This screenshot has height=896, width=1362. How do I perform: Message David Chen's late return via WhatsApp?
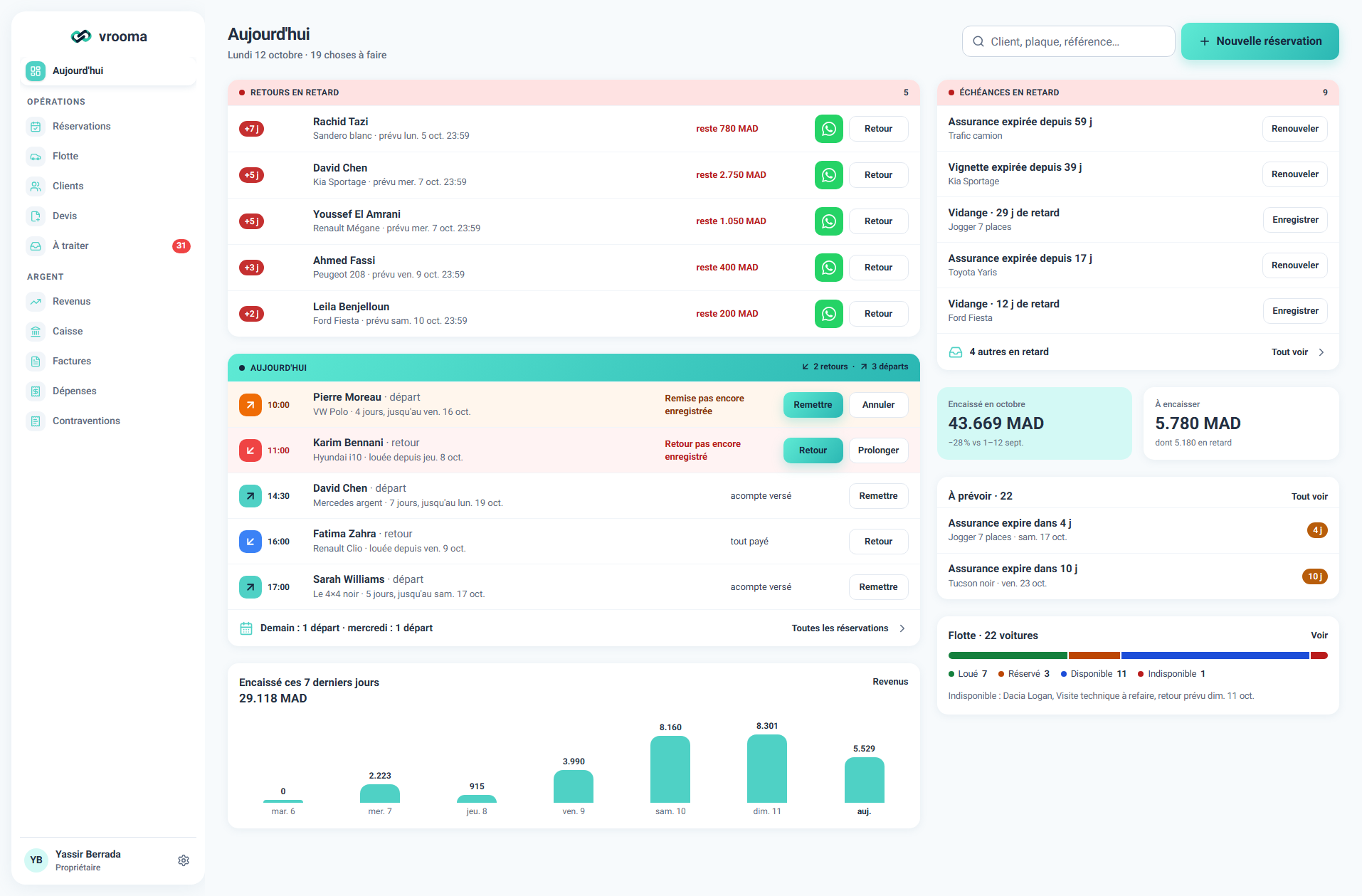click(828, 175)
